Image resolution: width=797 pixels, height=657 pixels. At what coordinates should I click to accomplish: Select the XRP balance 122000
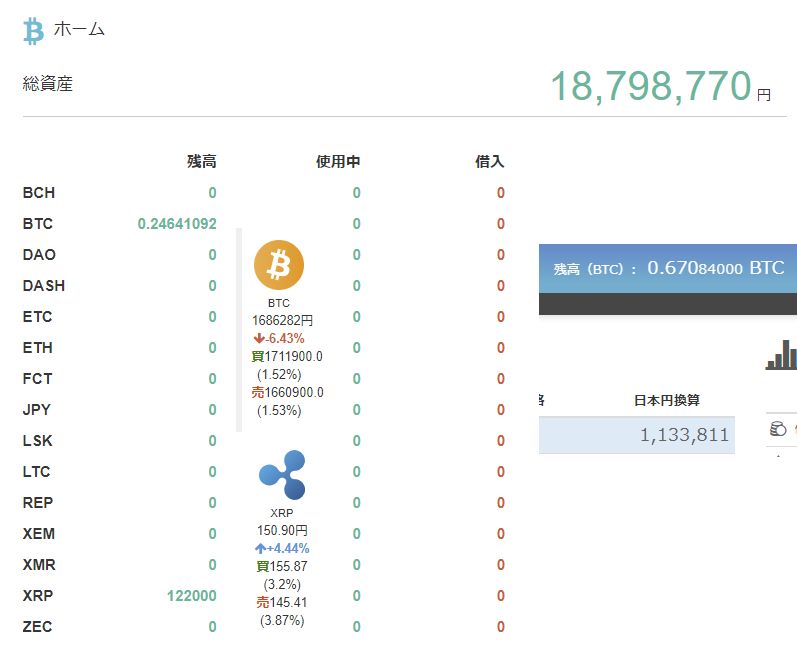(x=191, y=596)
